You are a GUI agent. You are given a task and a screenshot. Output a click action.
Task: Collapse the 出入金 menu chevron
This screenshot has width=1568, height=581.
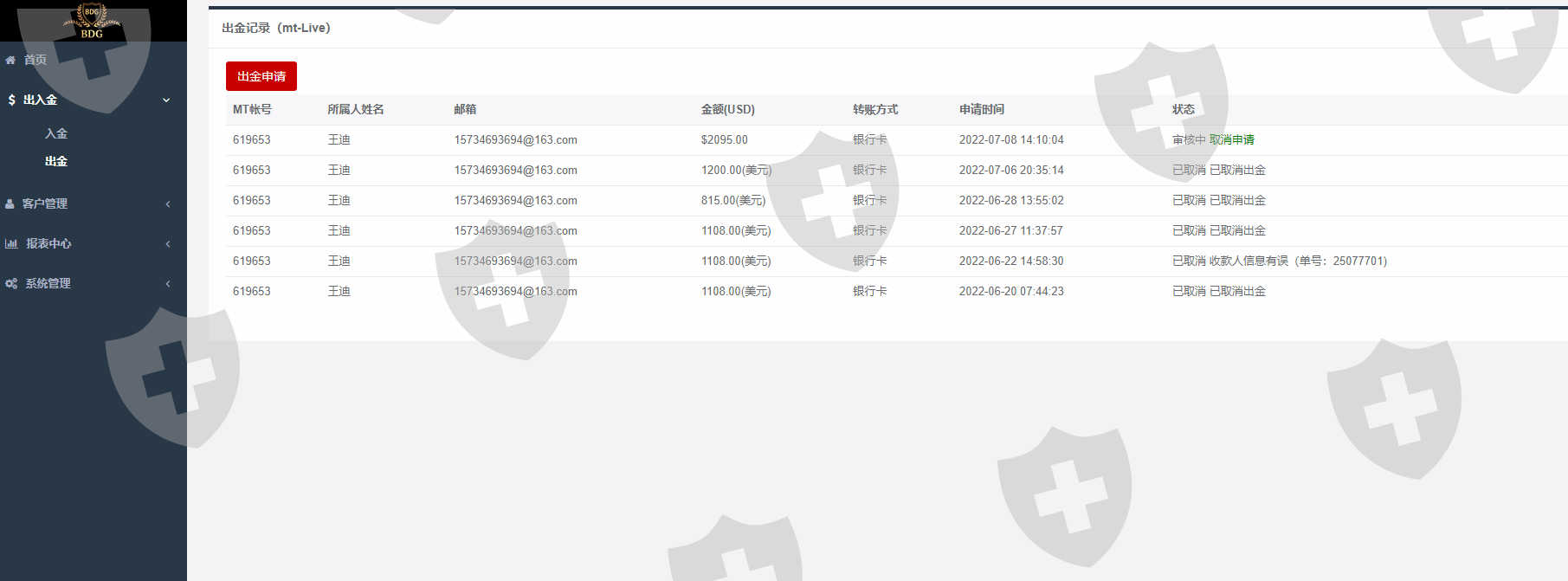tap(166, 100)
